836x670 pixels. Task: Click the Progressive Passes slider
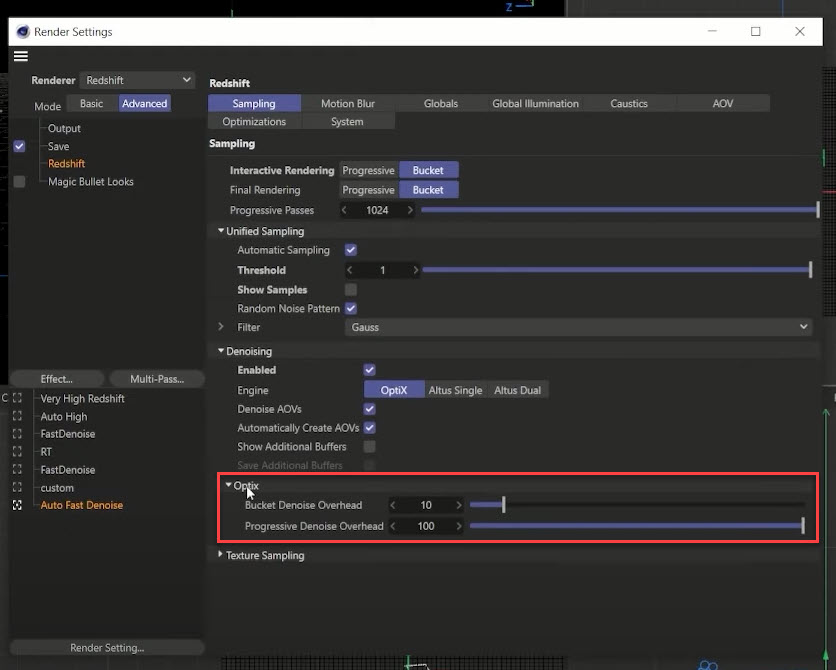(620, 210)
